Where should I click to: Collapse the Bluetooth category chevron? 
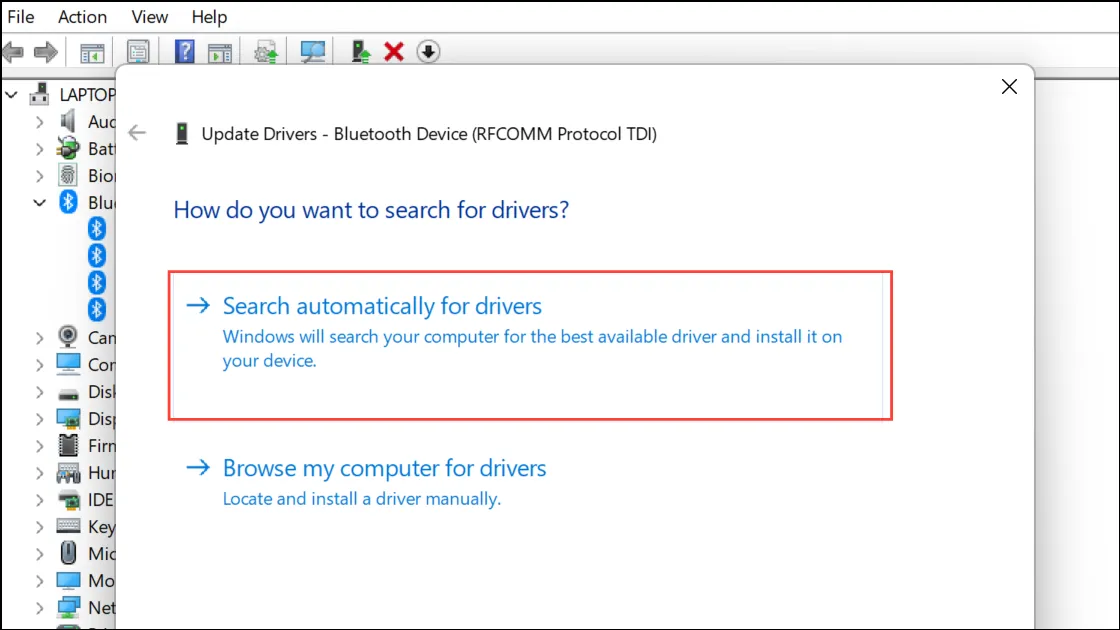tap(39, 203)
